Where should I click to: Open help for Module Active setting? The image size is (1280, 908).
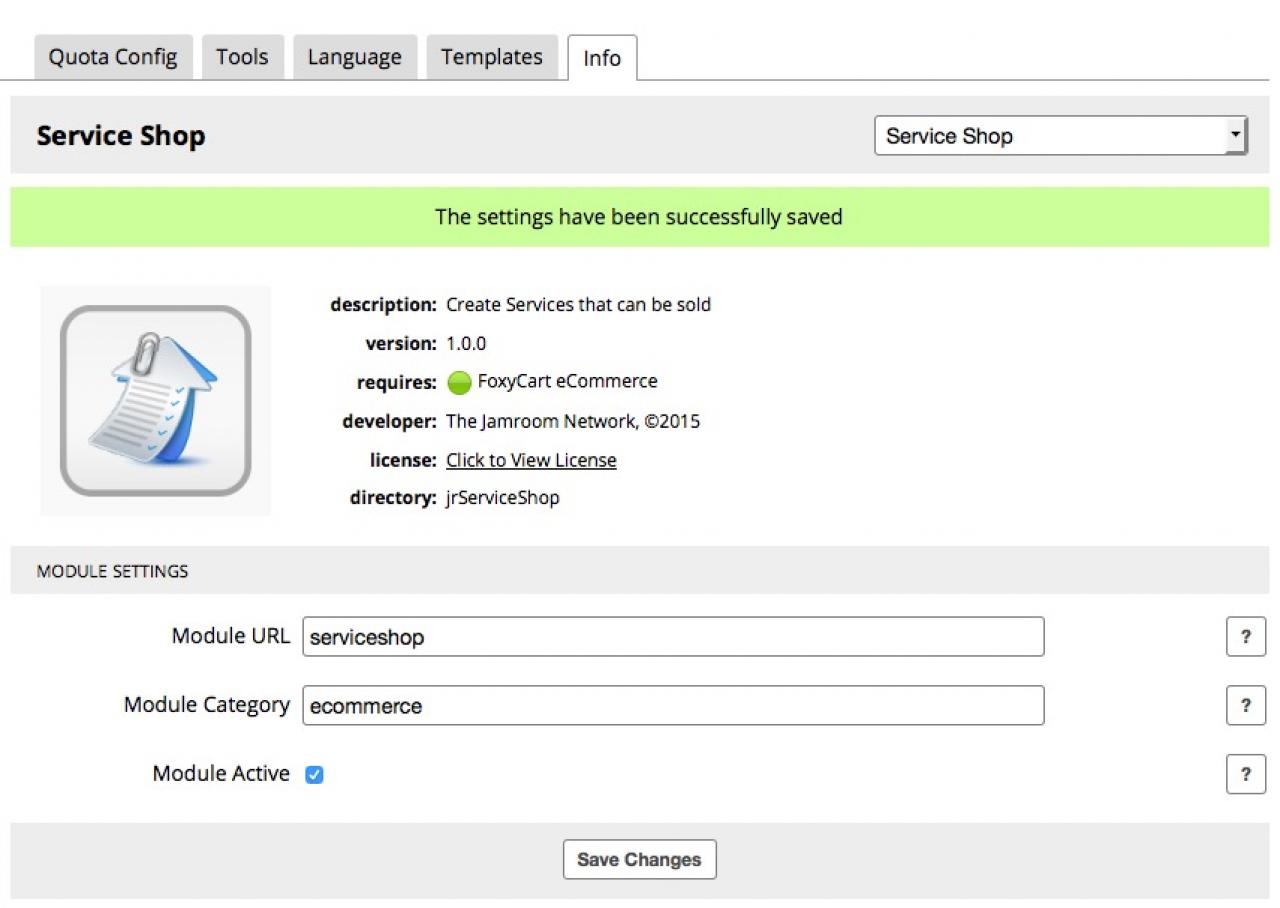click(x=1245, y=774)
